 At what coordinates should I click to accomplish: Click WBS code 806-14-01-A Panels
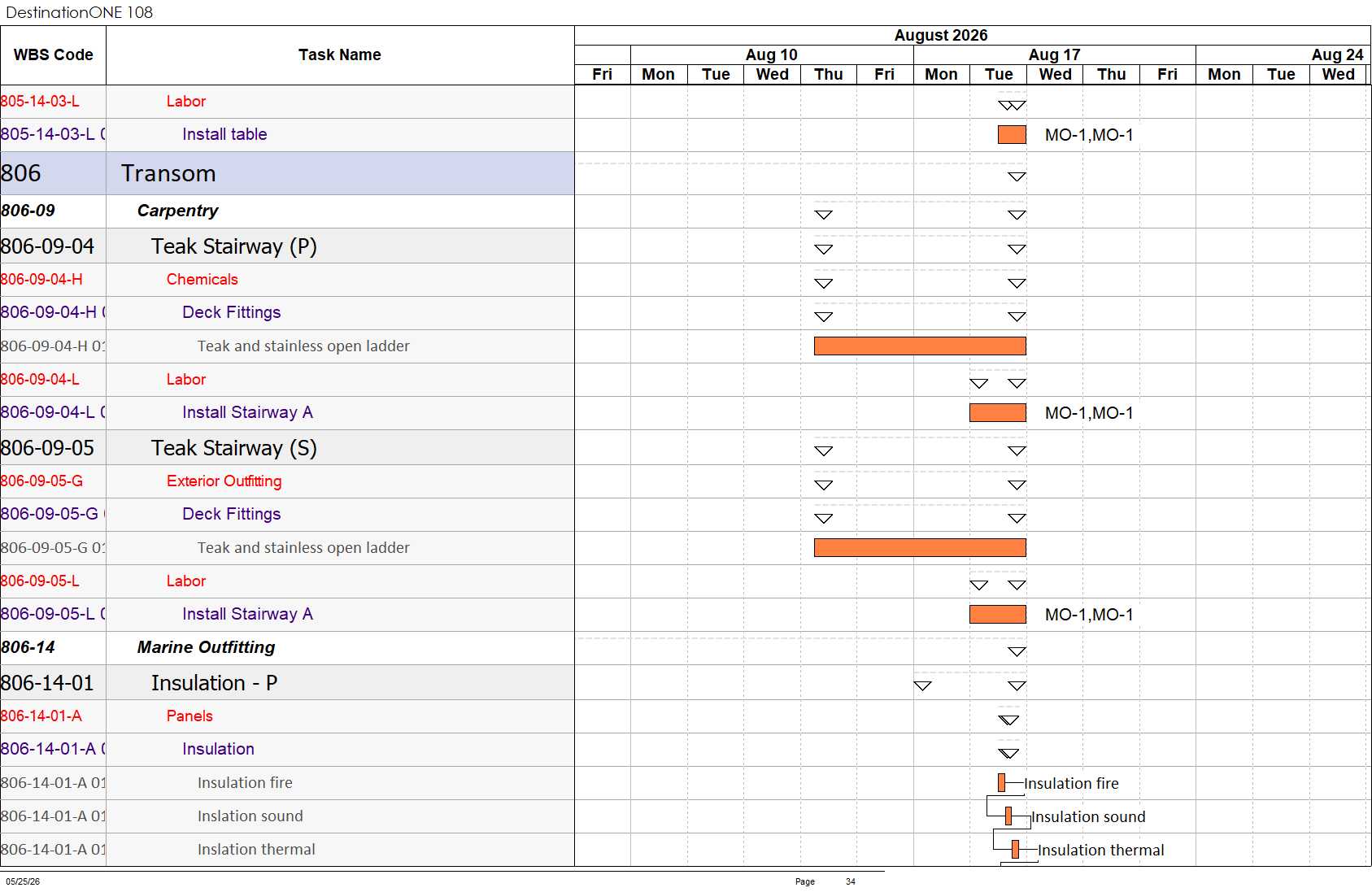pyautogui.click(x=41, y=716)
